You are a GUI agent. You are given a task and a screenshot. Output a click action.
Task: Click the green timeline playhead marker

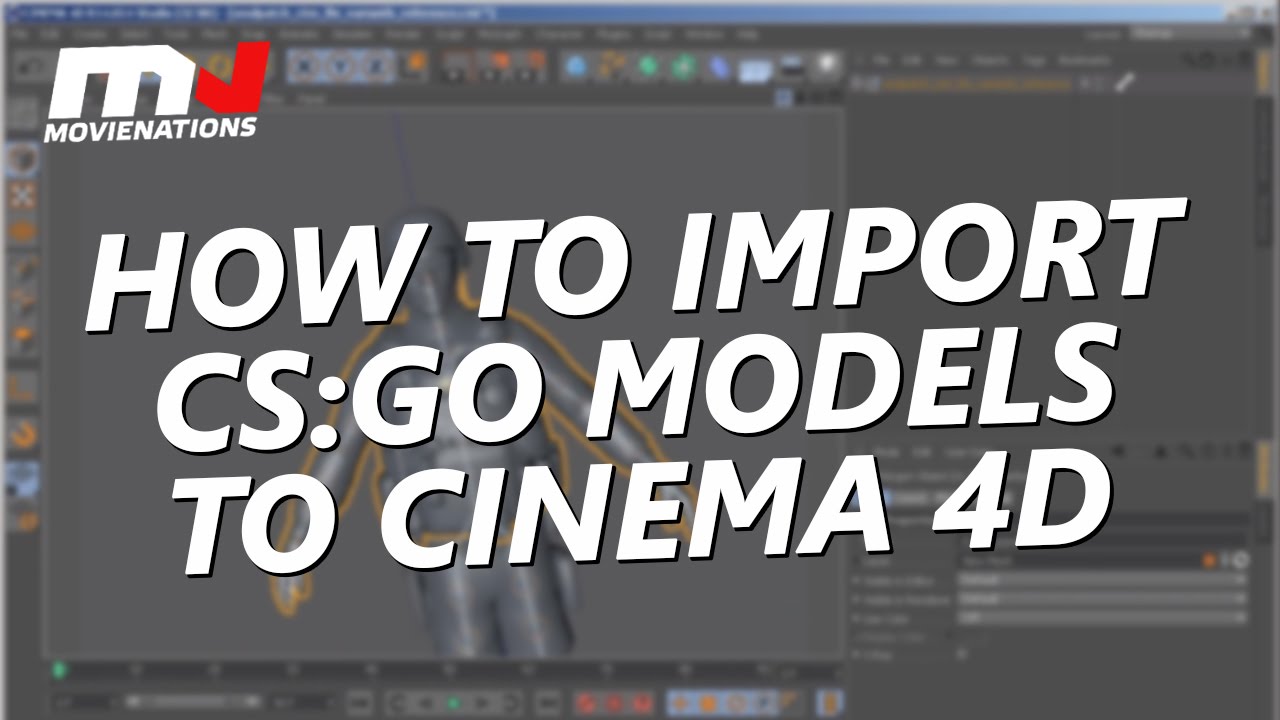tap(60, 668)
